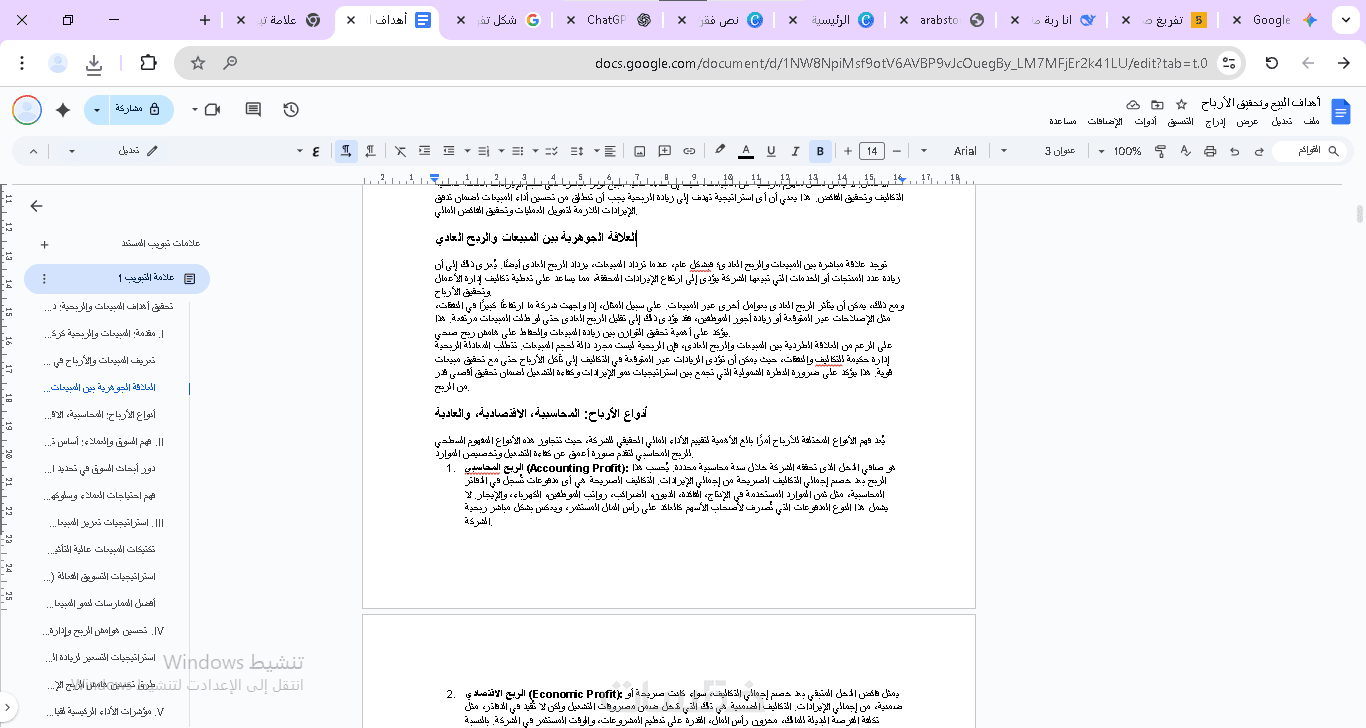
Task: Click the مشاركة share button
Action: click(139, 110)
